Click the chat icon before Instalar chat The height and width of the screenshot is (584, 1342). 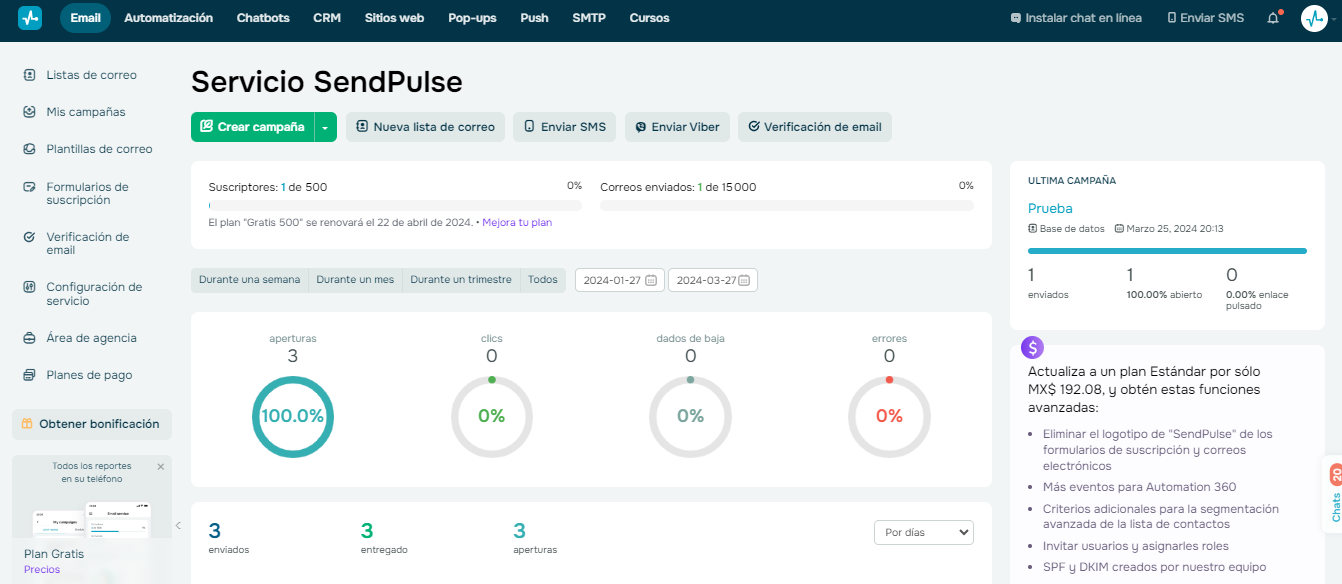click(1016, 18)
